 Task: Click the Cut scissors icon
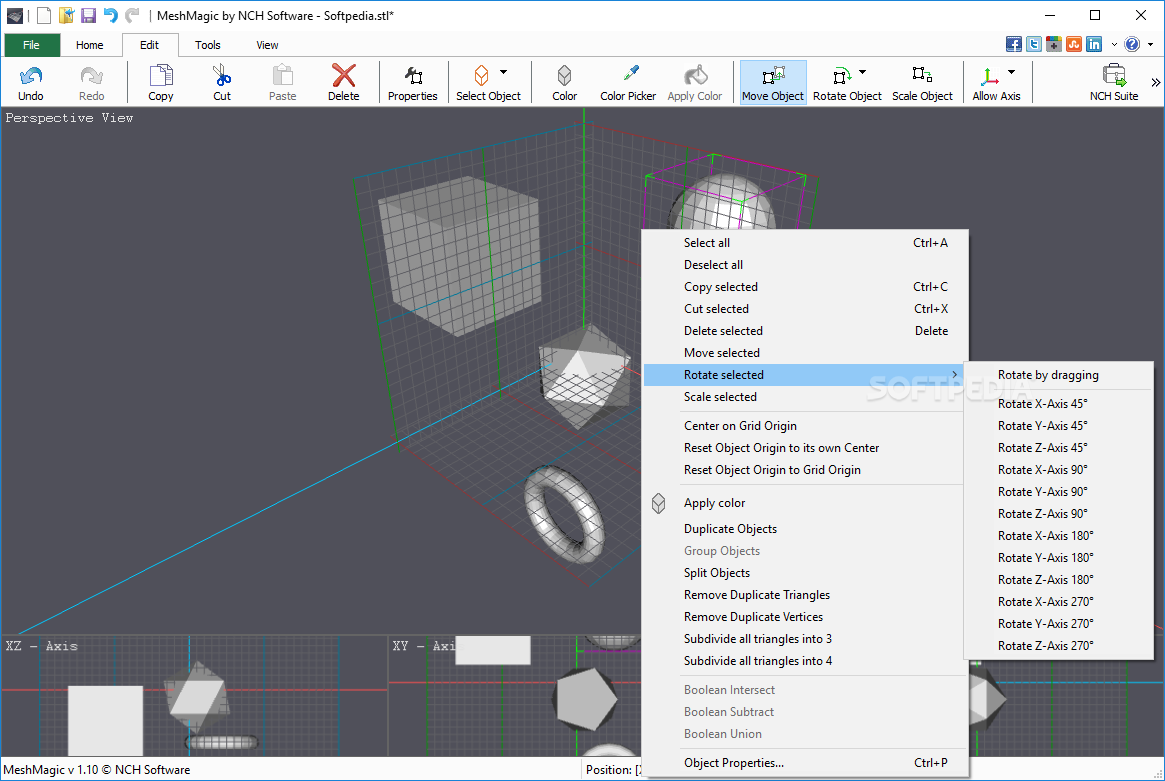[221, 76]
